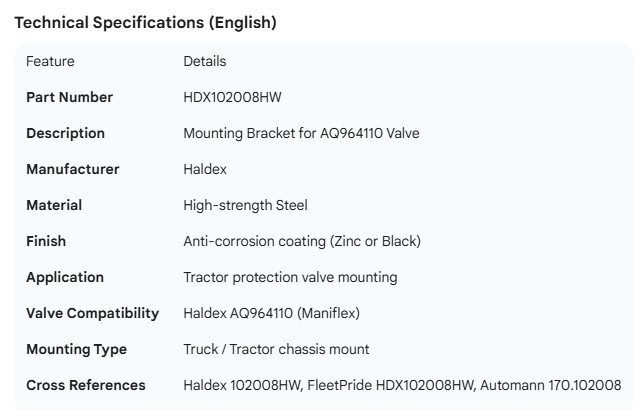Click the High-strength Steel value
639x410 pixels.
(x=245, y=205)
